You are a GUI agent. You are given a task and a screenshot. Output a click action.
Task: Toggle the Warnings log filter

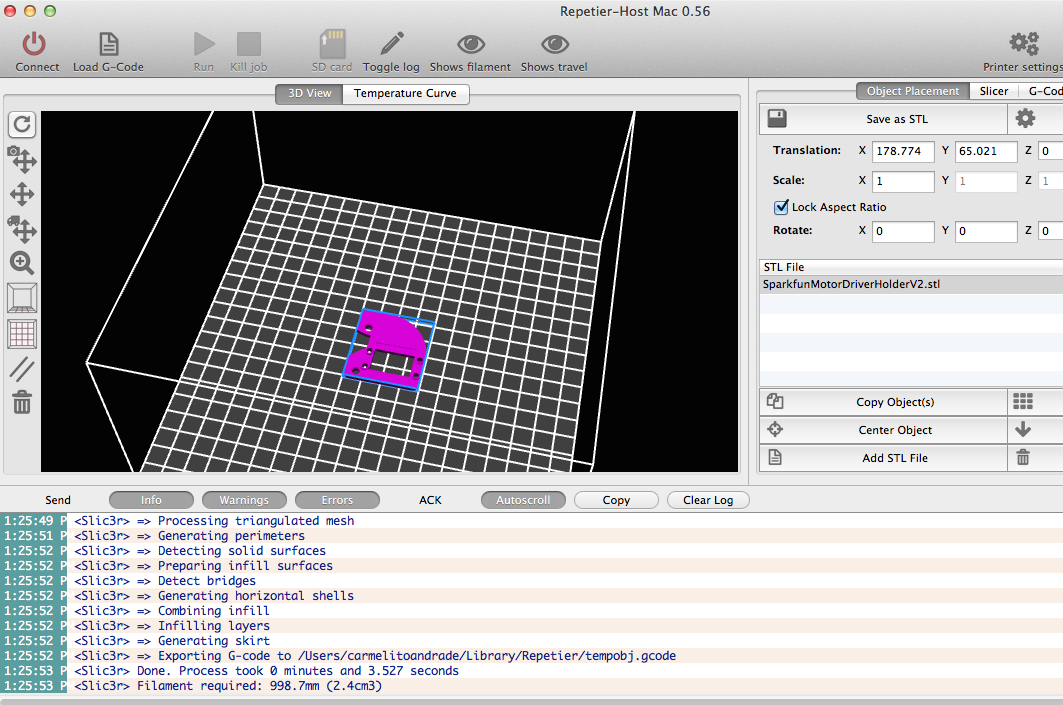pyautogui.click(x=244, y=500)
